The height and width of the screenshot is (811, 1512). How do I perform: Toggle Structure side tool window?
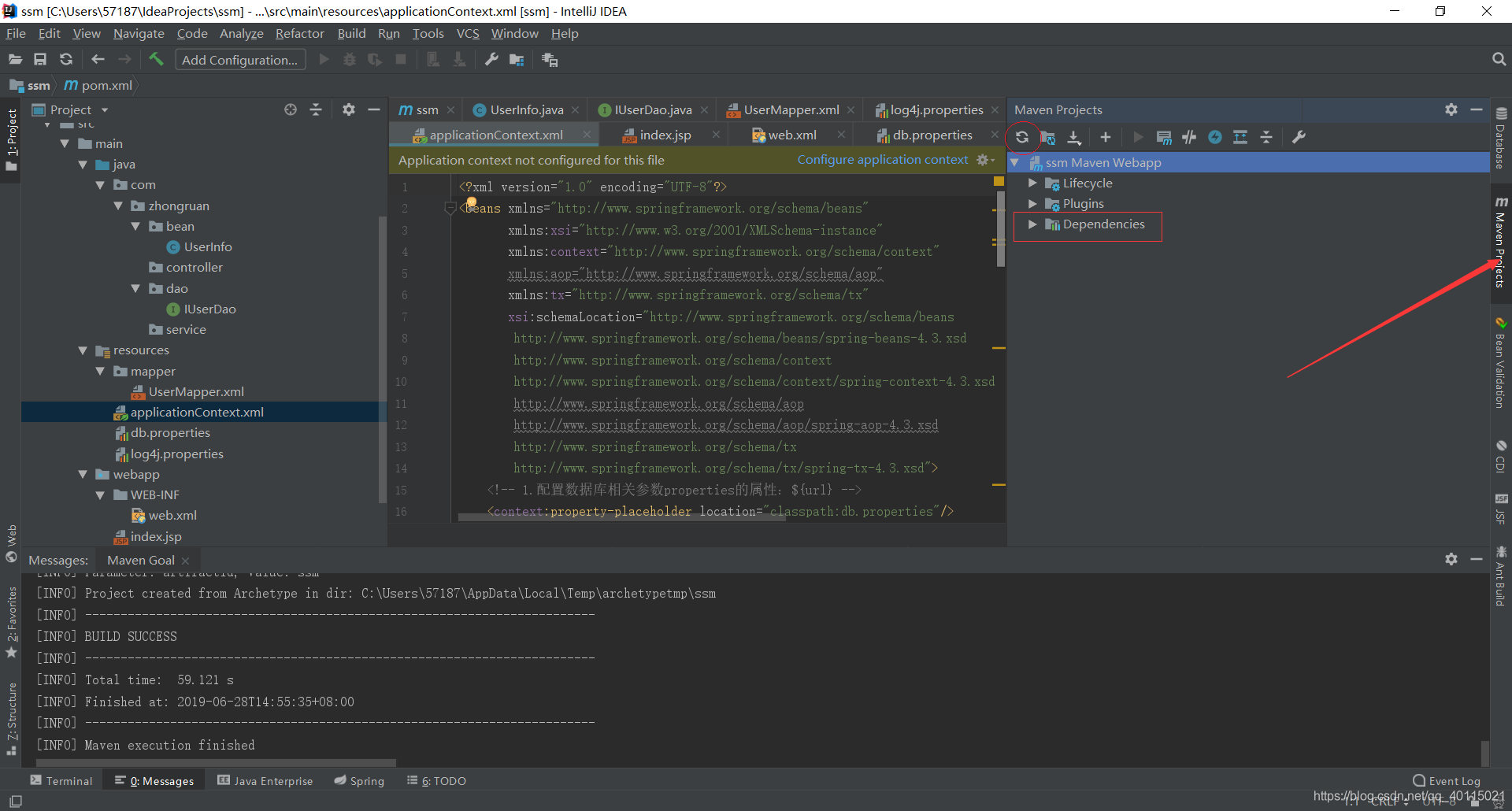(x=11, y=718)
